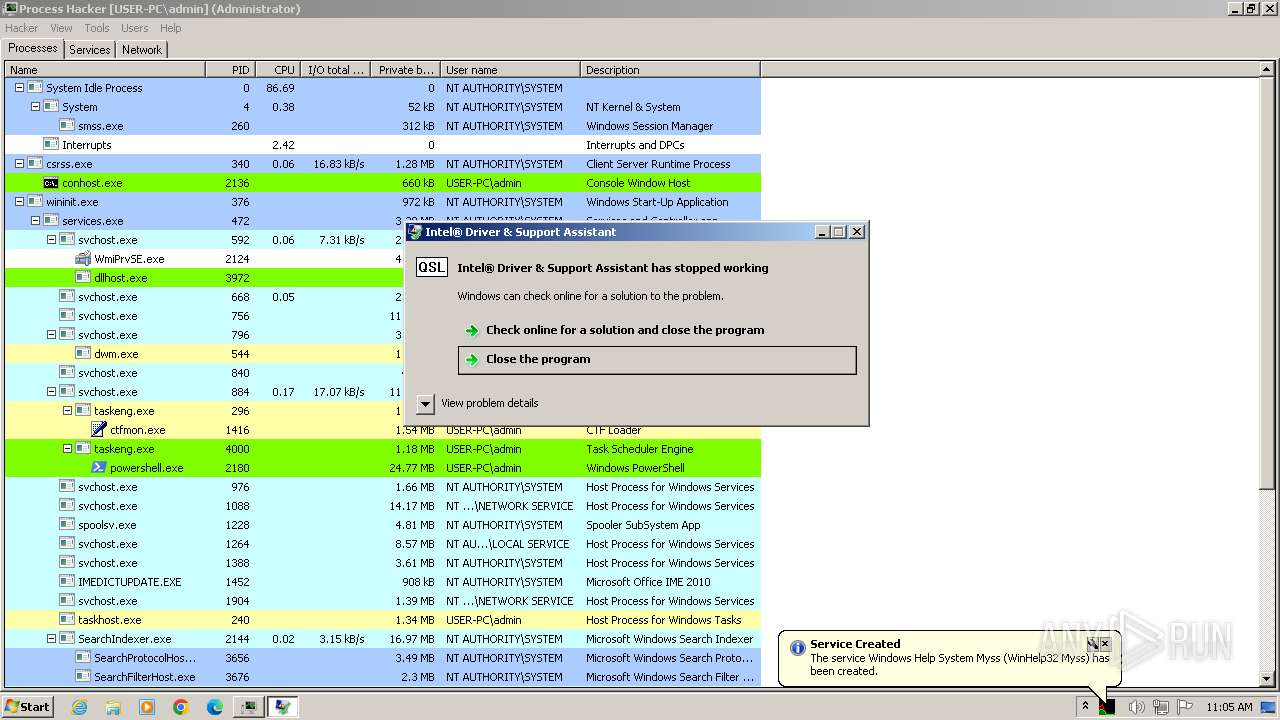Click the network tray icon
Viewport: 1280px width, 720px height.
pyautogui.click(x=1161, y=707)
